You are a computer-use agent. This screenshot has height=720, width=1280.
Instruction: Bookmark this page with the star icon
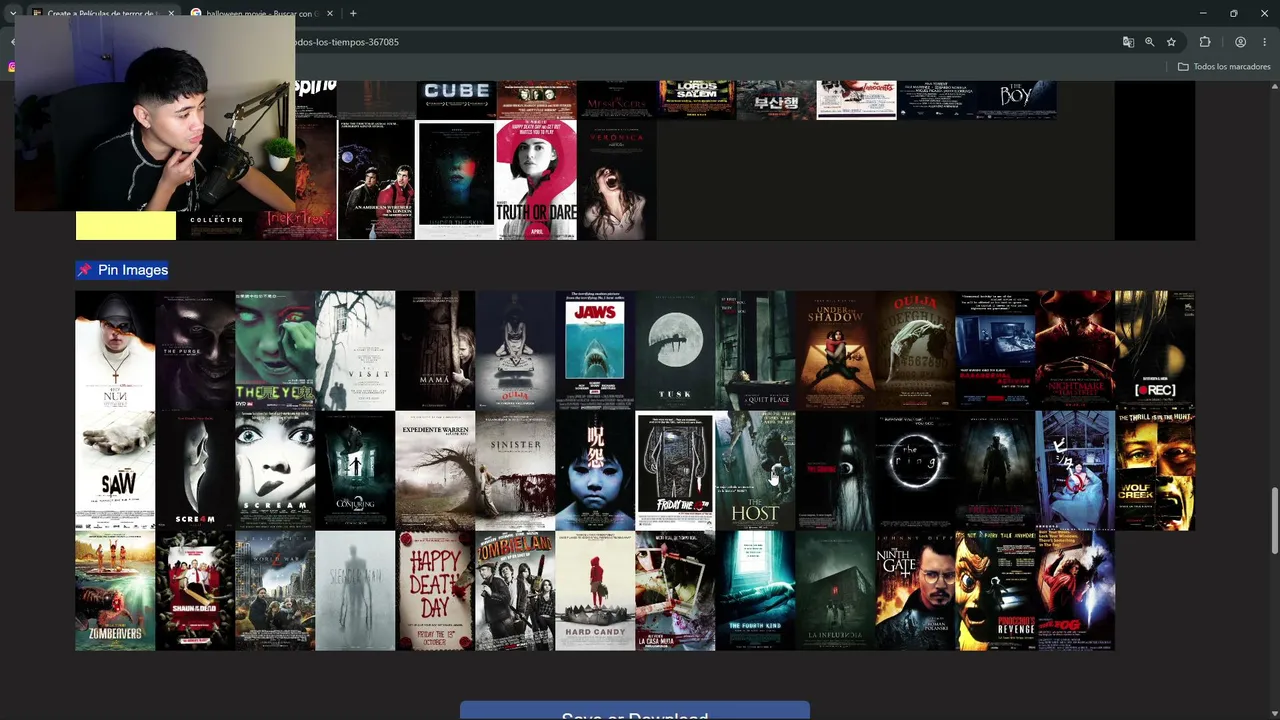[x=1171, y=42]
